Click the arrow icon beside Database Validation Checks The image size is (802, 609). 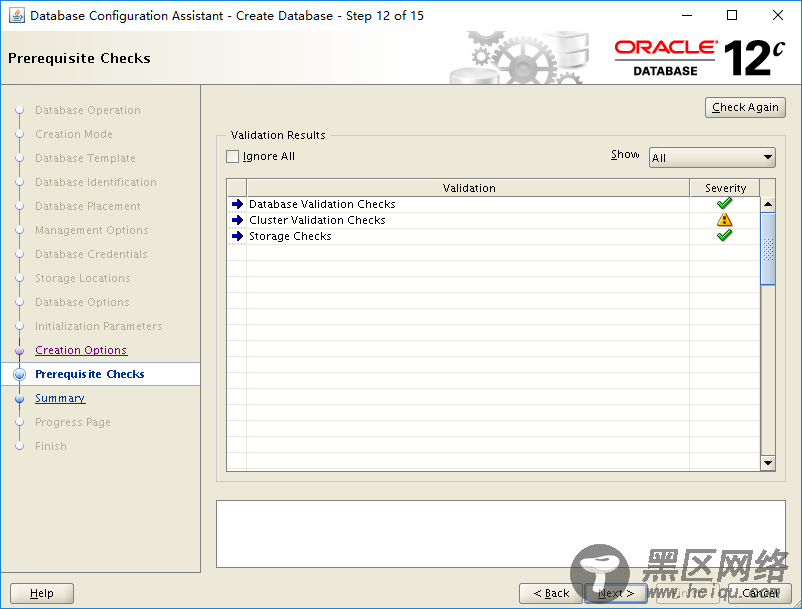tap(237, 204)
